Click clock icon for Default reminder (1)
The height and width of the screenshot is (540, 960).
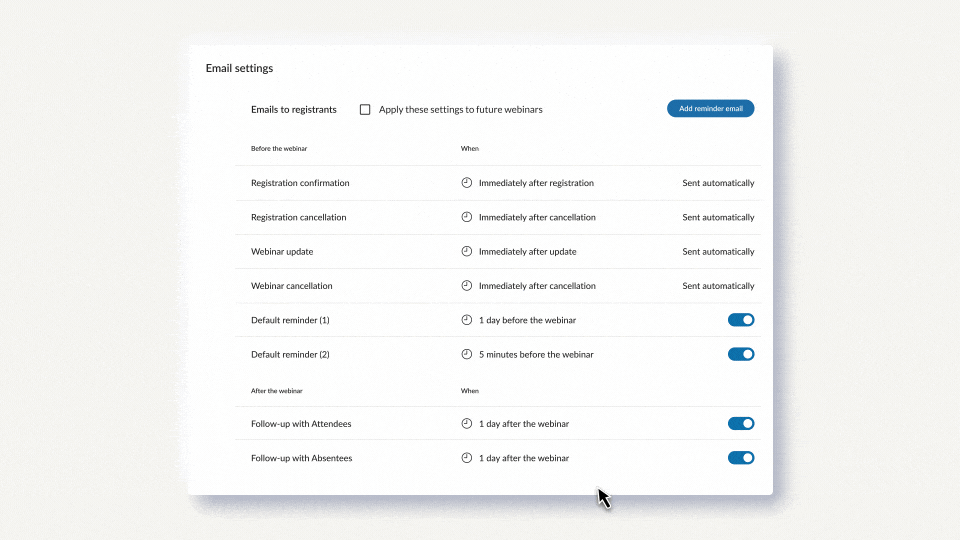click(466, 320)
